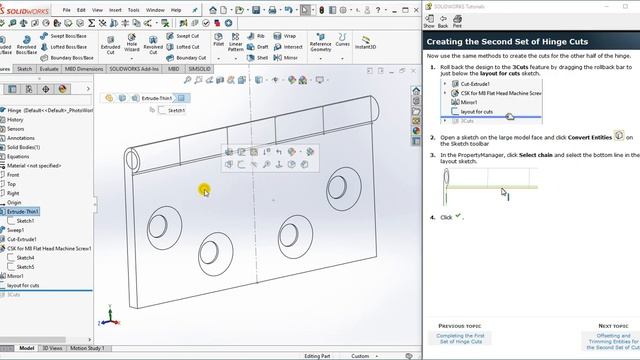Click Print in SOLIDWORKS Tutorials window

click(457, 22)
